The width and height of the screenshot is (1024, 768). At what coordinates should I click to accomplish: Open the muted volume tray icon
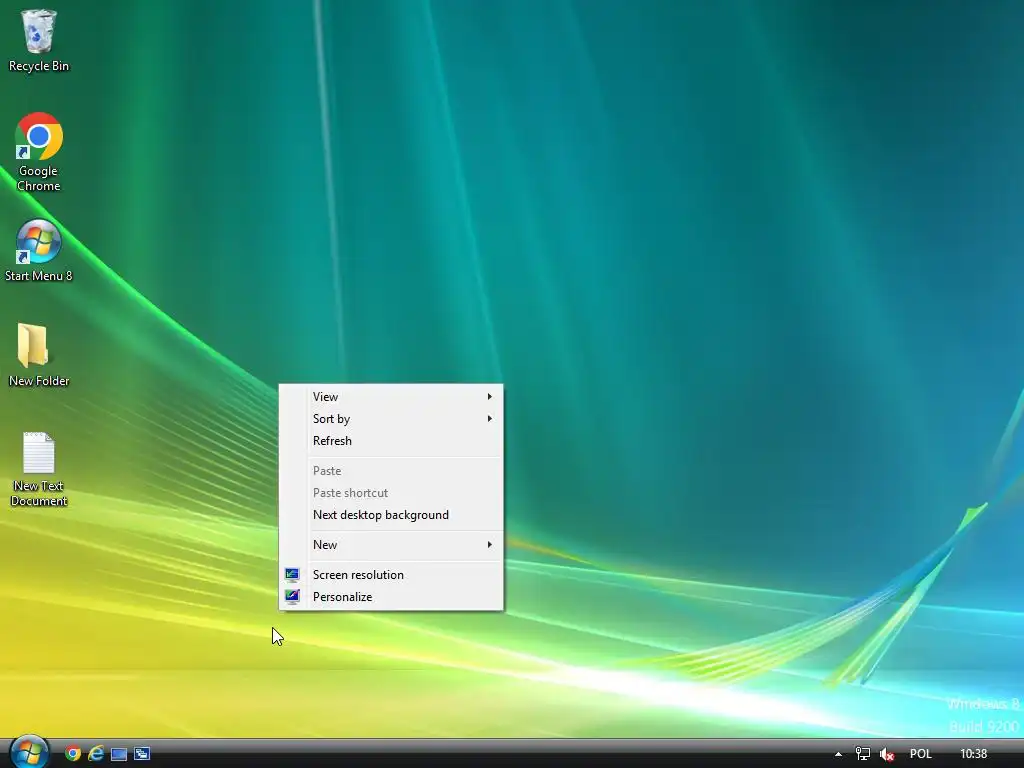(887, 754)
